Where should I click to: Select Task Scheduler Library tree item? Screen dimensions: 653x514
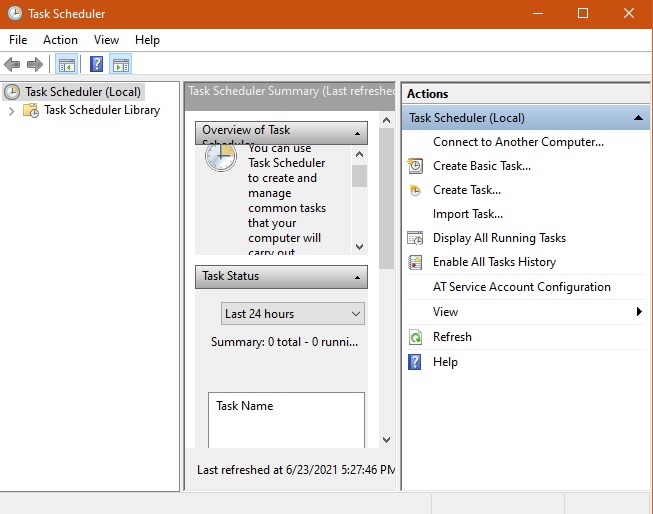(x=102, y=110)
